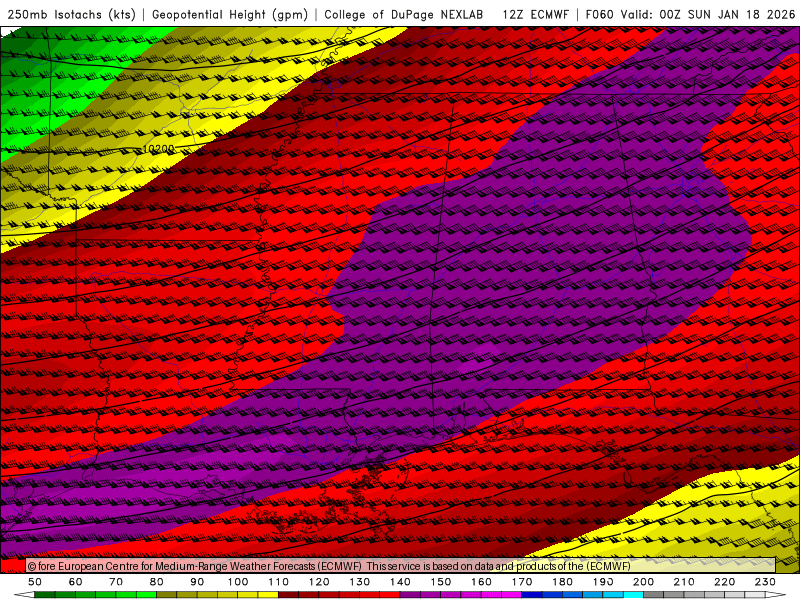Click the '140' value on the color scale
This screenshot has width=800, height=600.
[400, 582]
